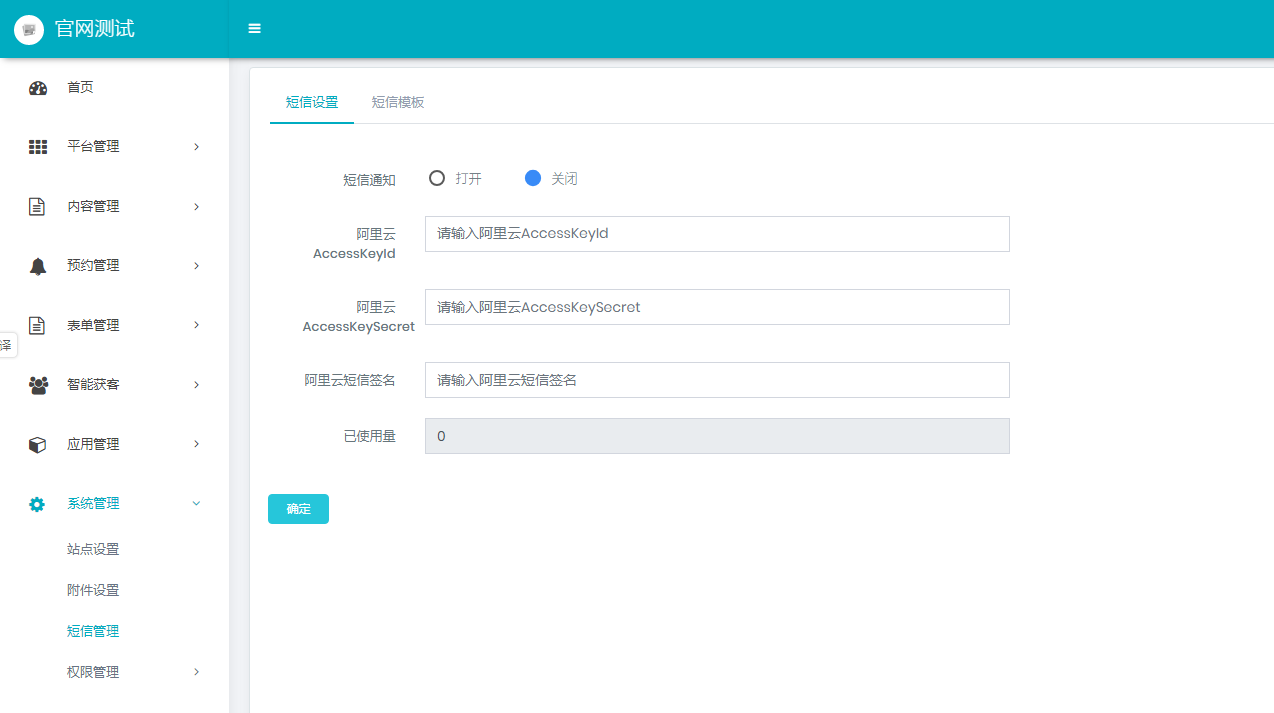The height and width of the screenshot is (713, 1274).
Task: Click the 智能获客 people icon
Action: tap(38, 385)
